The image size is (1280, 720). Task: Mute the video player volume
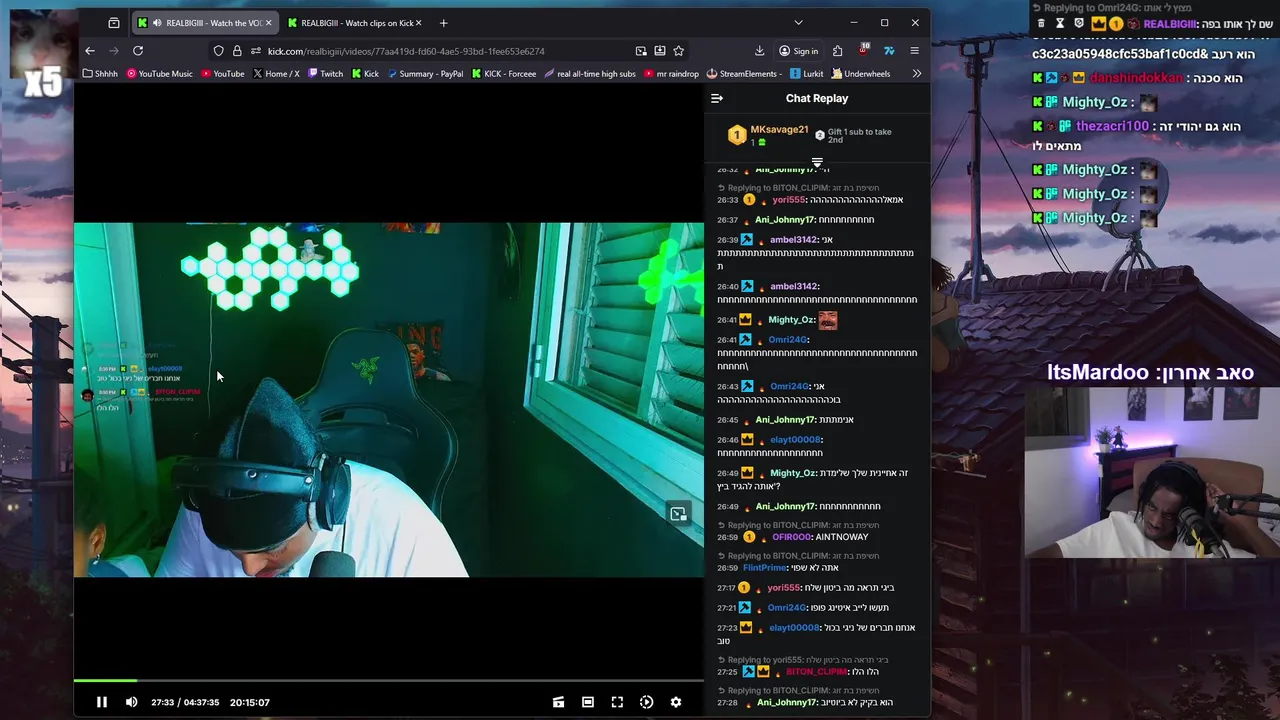click(131, 702)
